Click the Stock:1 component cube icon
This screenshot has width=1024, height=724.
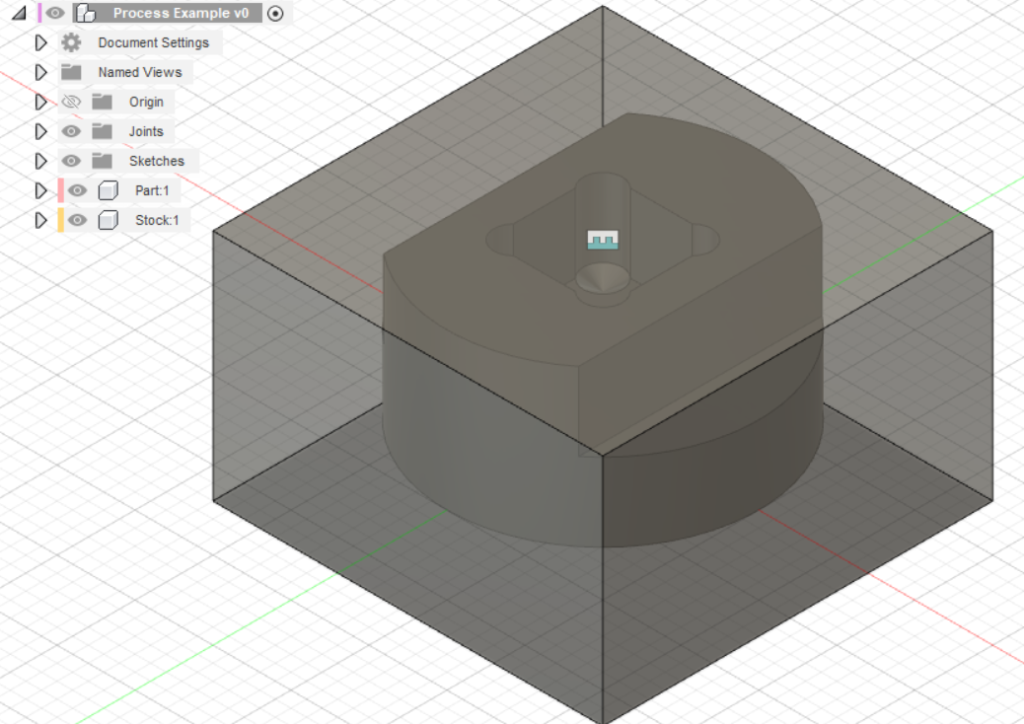pos(108,220)
